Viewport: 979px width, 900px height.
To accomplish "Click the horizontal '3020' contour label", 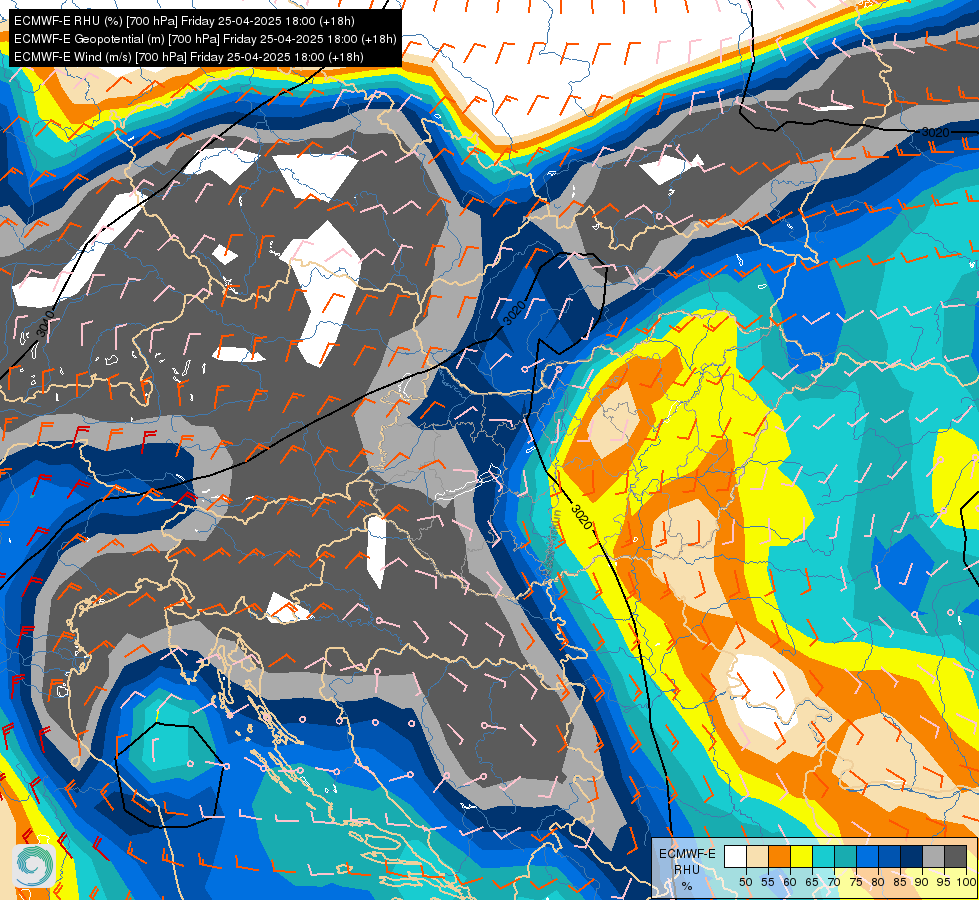I will point(935,132).
